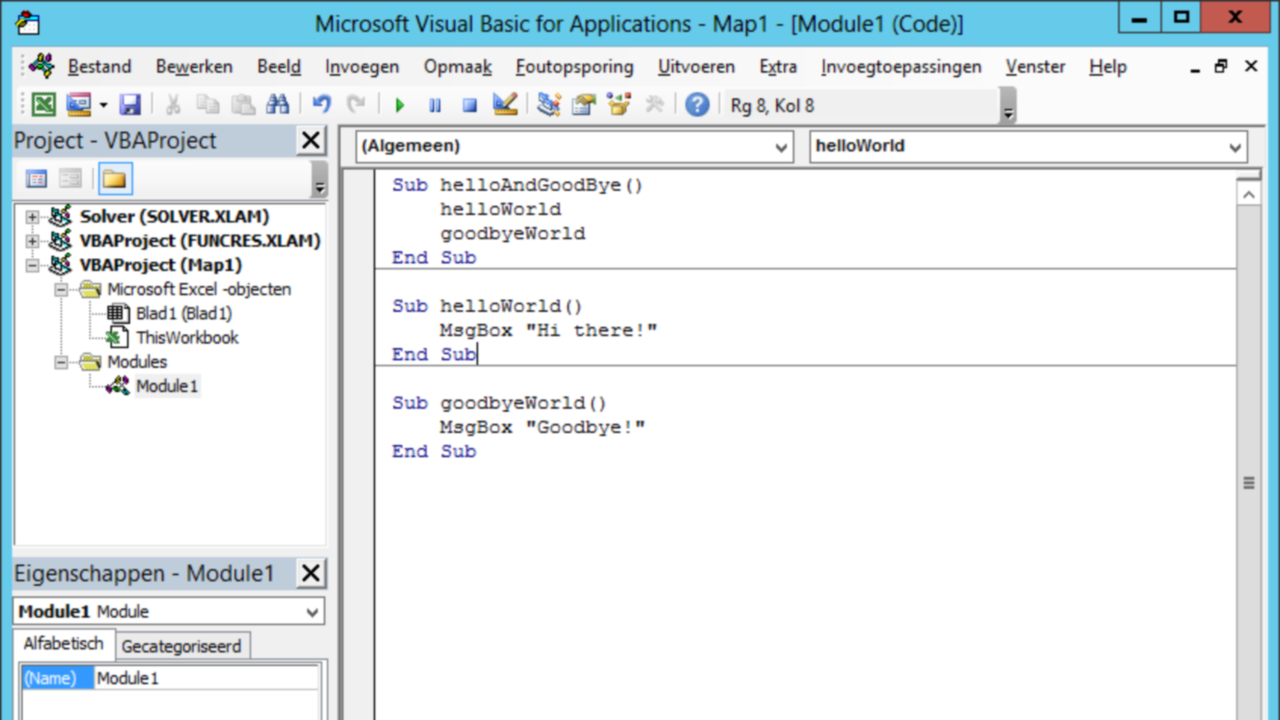The width and height of the screenshot is (1280, 720).
Task: Collapse the Microsoft Excel -objecten folder
Action: (x=61, y=289)
